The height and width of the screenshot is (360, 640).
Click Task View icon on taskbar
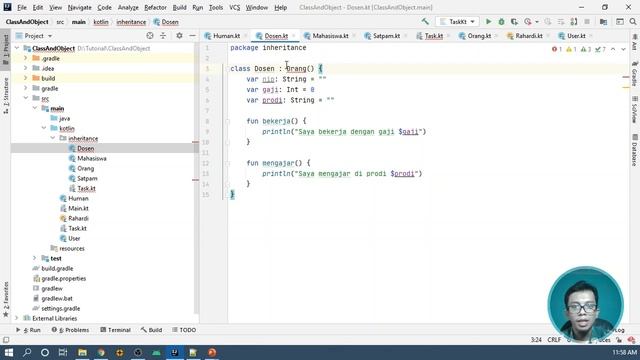click(x=63, y=352)
